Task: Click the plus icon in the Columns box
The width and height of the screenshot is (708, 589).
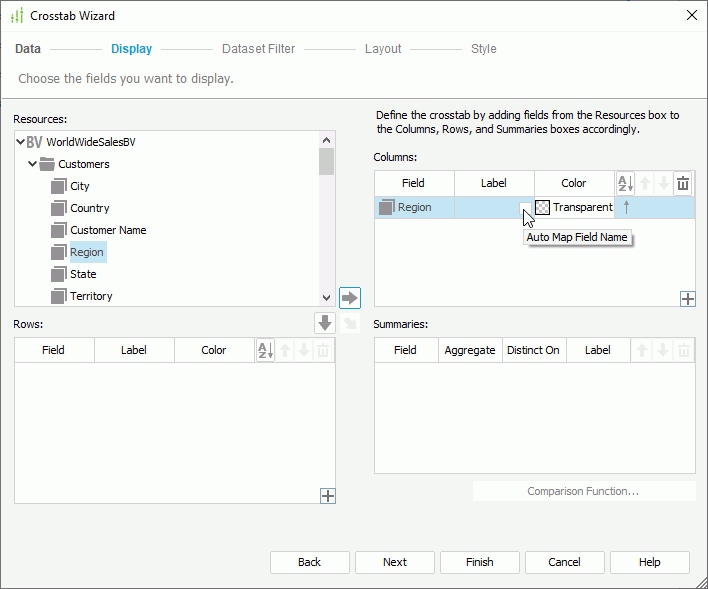Action: [x=688, y=299]
